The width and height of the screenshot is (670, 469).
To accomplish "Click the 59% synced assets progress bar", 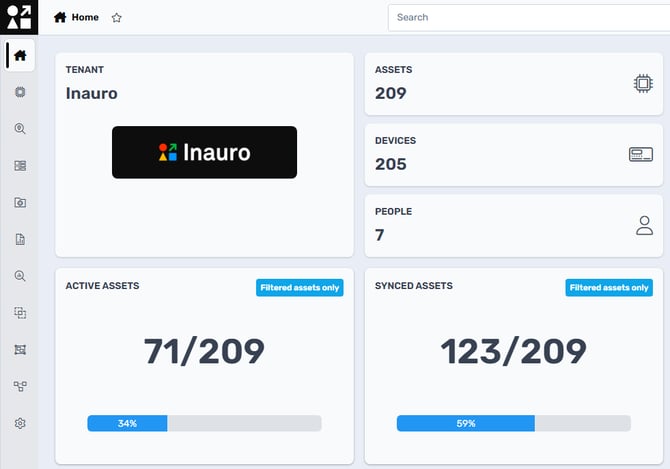I will [x=514, y=423].
